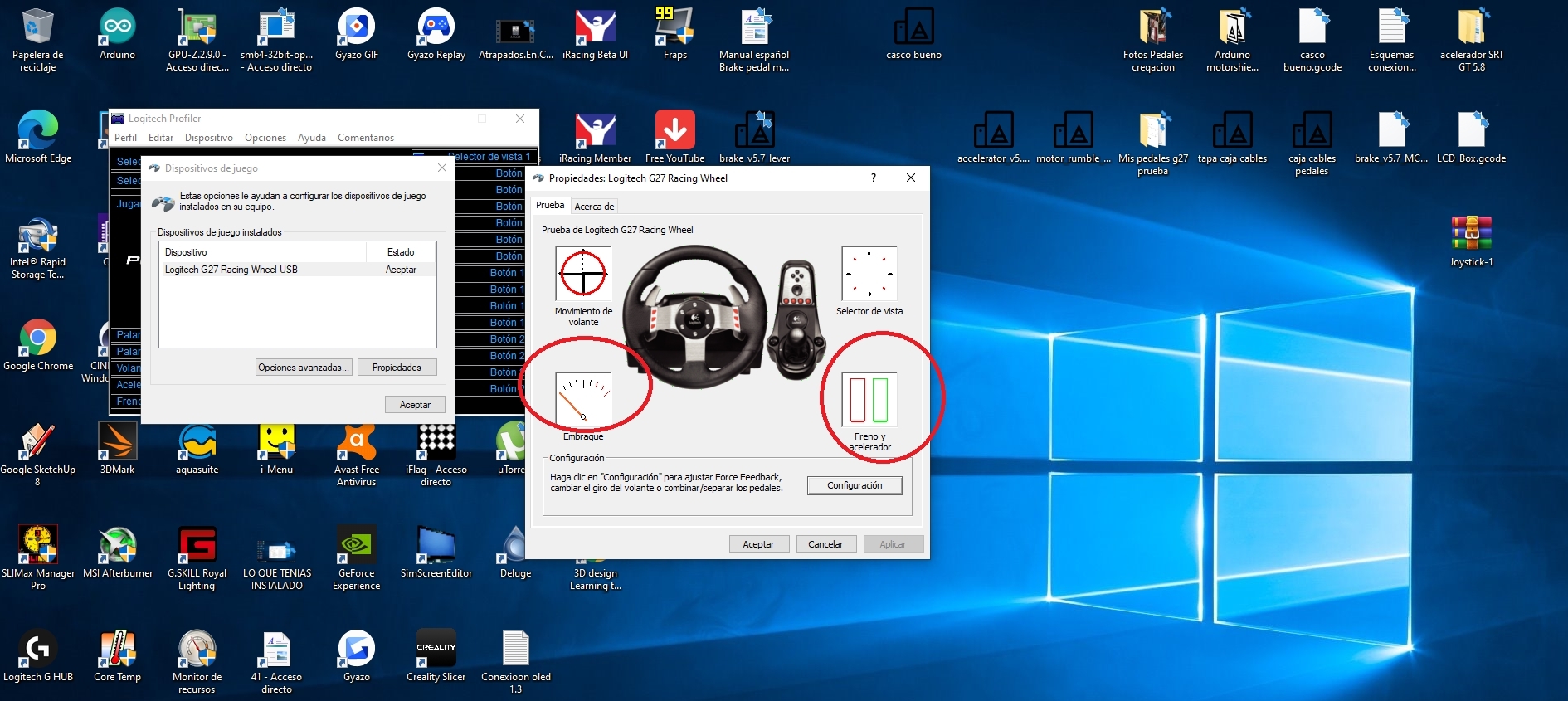Open the SimScreenEditor desktop icon

click(x=436, y=545)
